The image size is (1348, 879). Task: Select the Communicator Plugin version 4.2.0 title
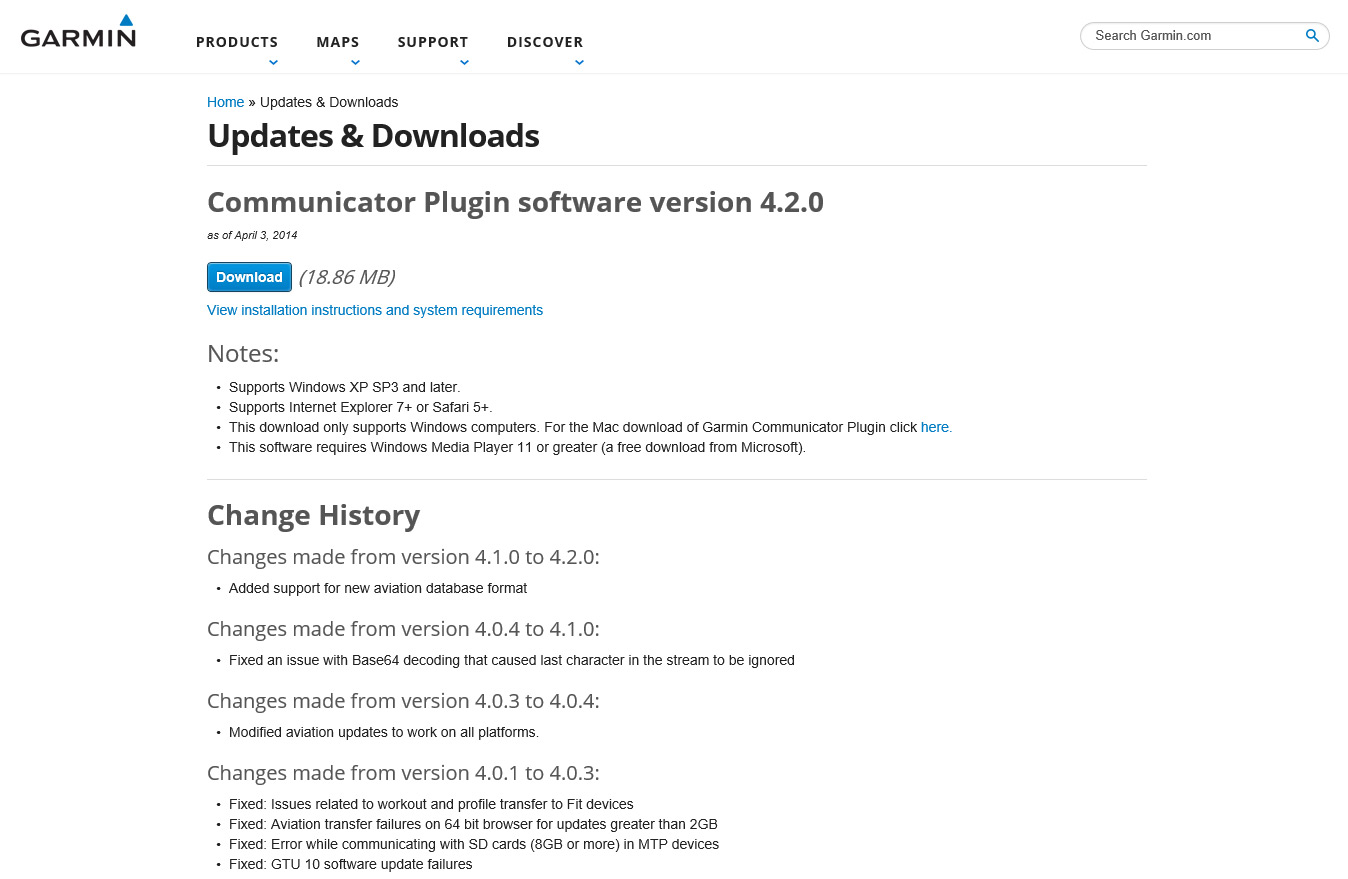coord(515,202)
